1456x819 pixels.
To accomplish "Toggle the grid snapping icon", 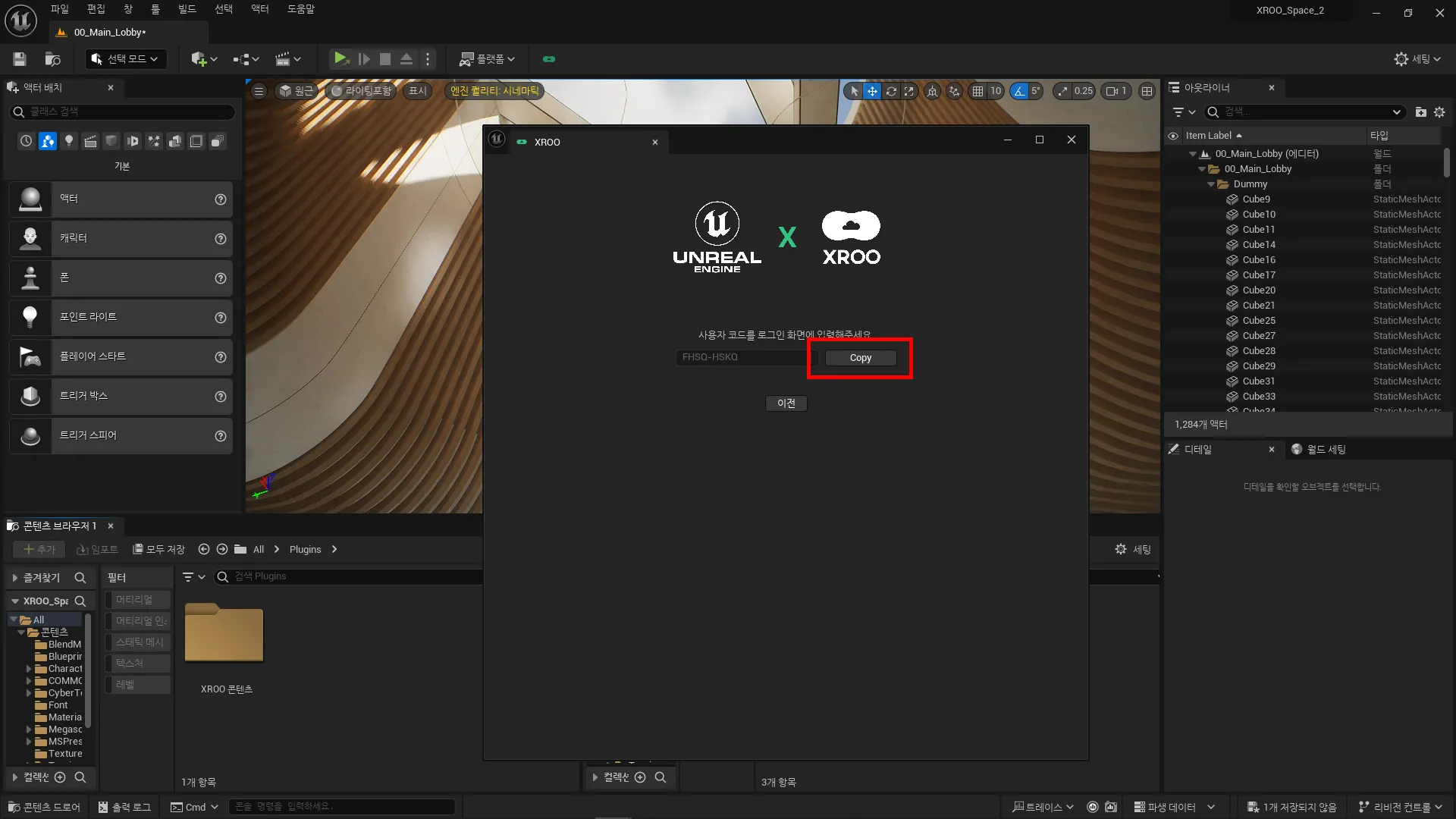I will [978, 91].
